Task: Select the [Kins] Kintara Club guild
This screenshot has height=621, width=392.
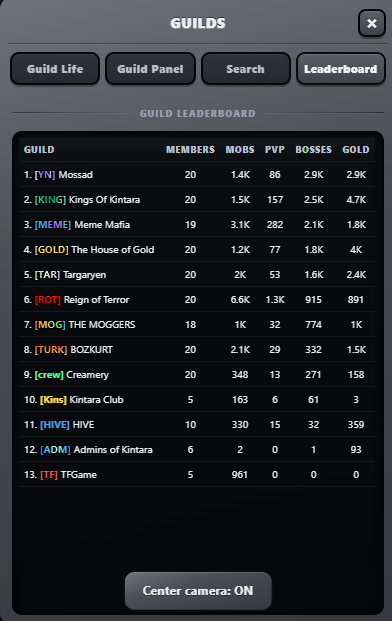Action: (x=197, y=399)
